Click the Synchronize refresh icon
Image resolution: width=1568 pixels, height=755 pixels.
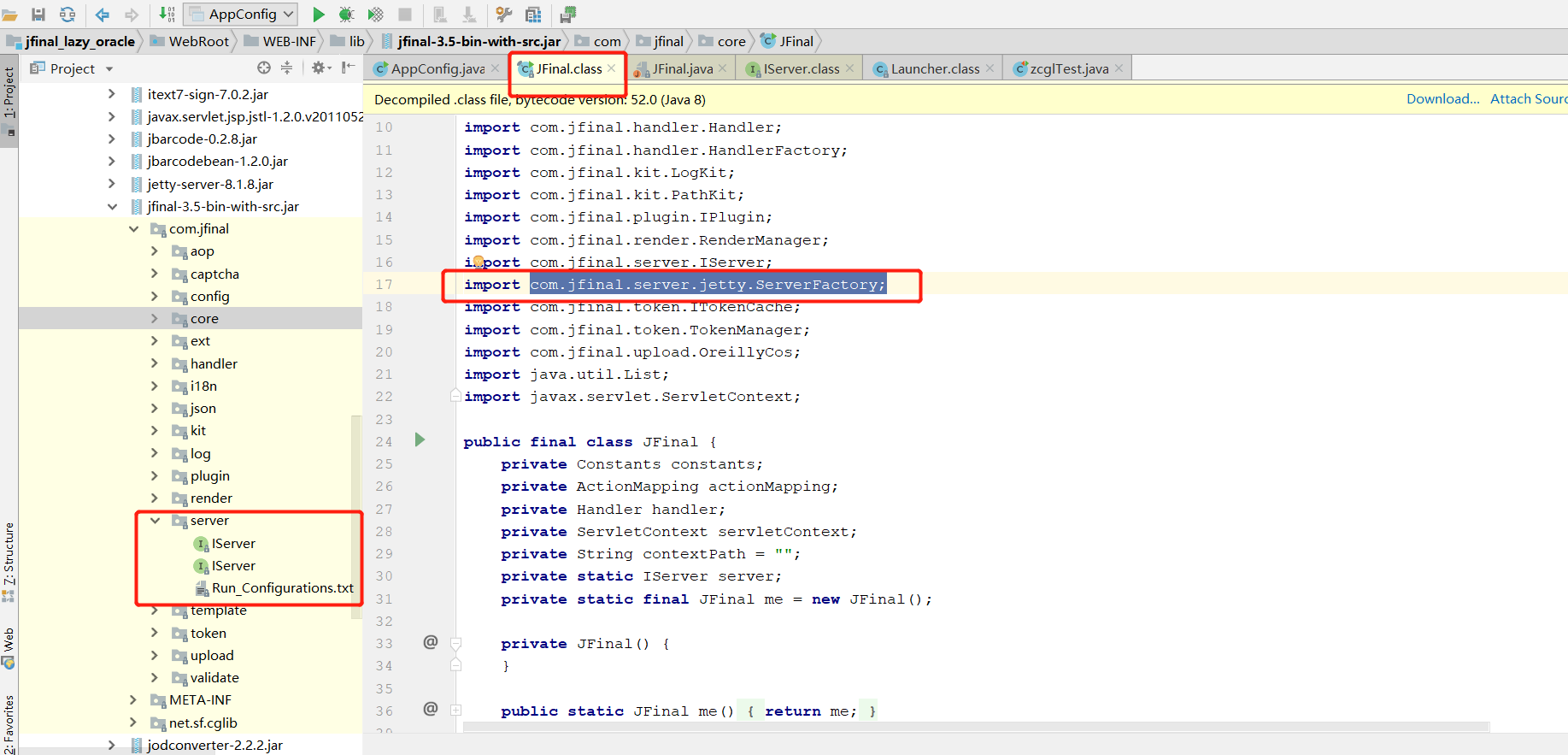pos(68,15)
